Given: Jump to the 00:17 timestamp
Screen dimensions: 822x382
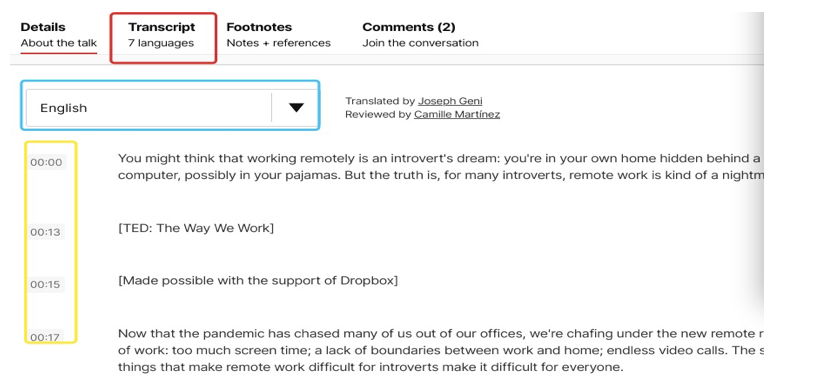Looking at the screenshot, I should pos(45,337).
